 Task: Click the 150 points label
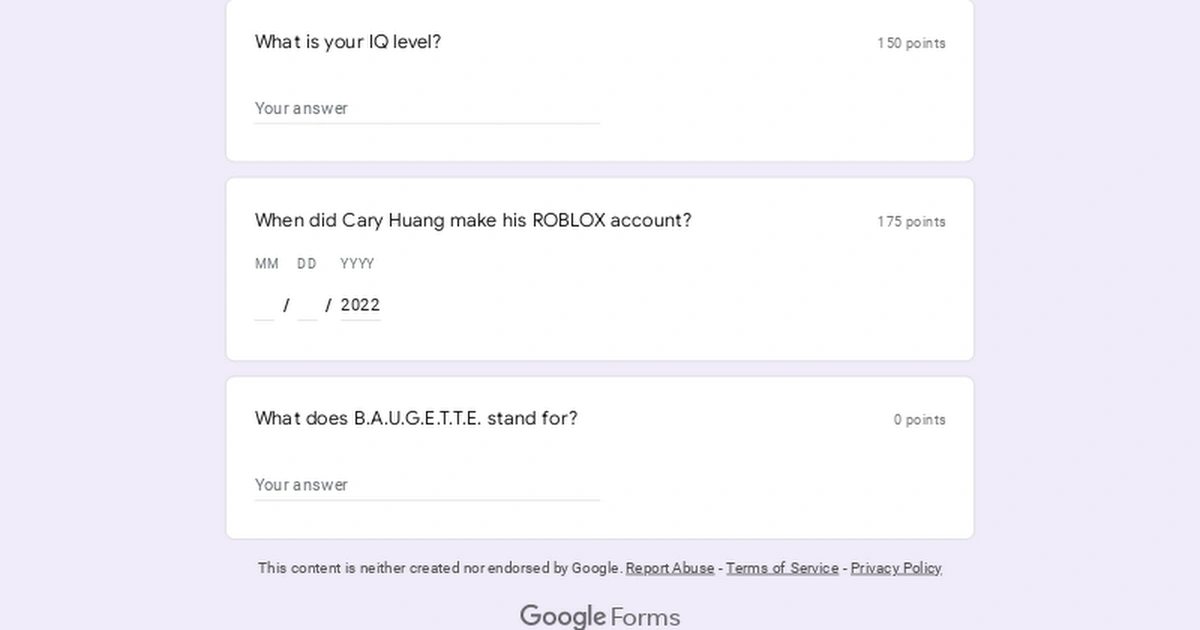click(911, 43)
